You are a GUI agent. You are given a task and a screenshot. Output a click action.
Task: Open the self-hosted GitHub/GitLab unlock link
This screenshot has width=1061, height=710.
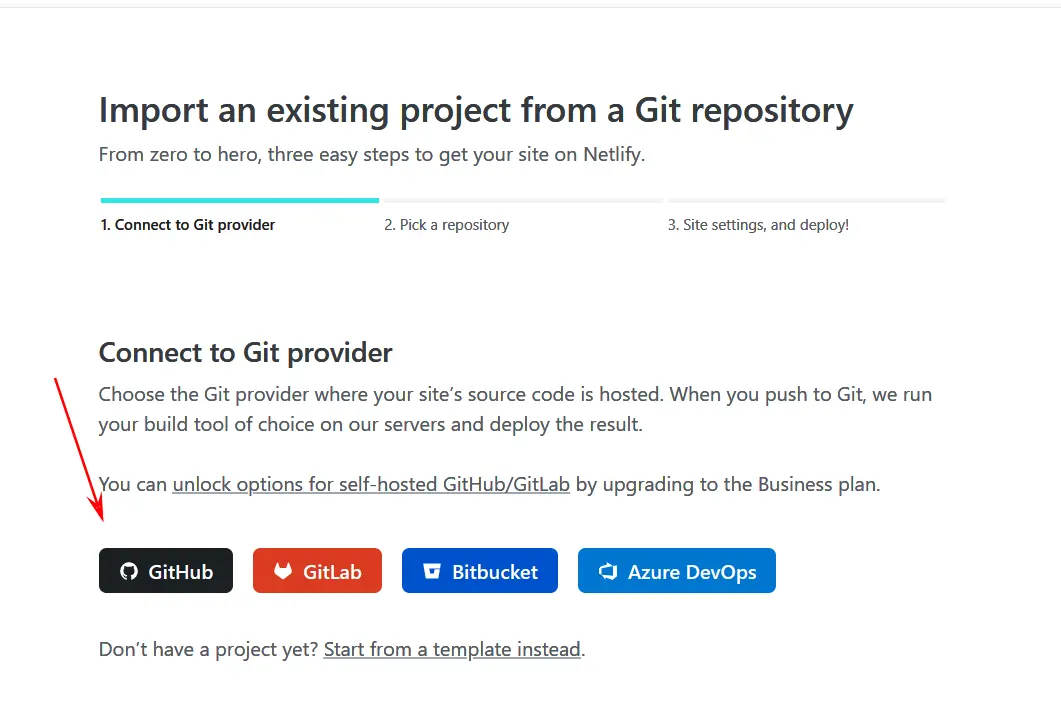[371, 485]
